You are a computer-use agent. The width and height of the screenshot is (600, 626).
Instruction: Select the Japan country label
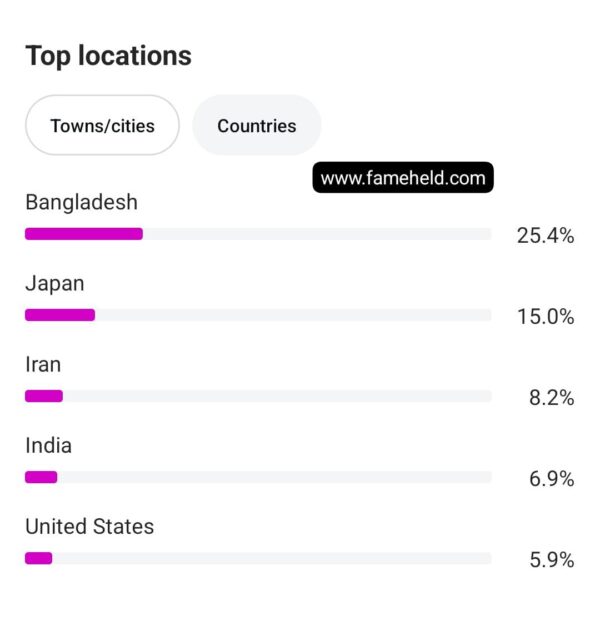click(55, 284)
